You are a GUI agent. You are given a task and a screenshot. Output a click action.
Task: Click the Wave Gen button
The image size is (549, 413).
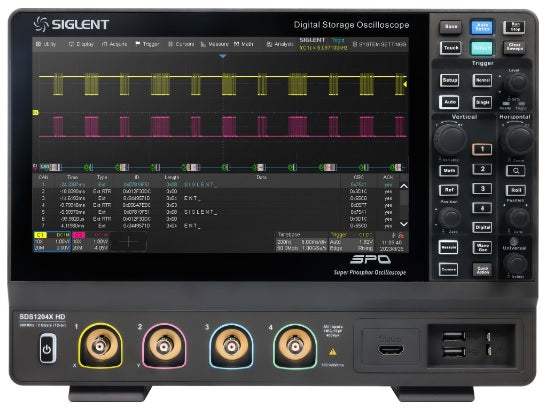coord(482,247)
